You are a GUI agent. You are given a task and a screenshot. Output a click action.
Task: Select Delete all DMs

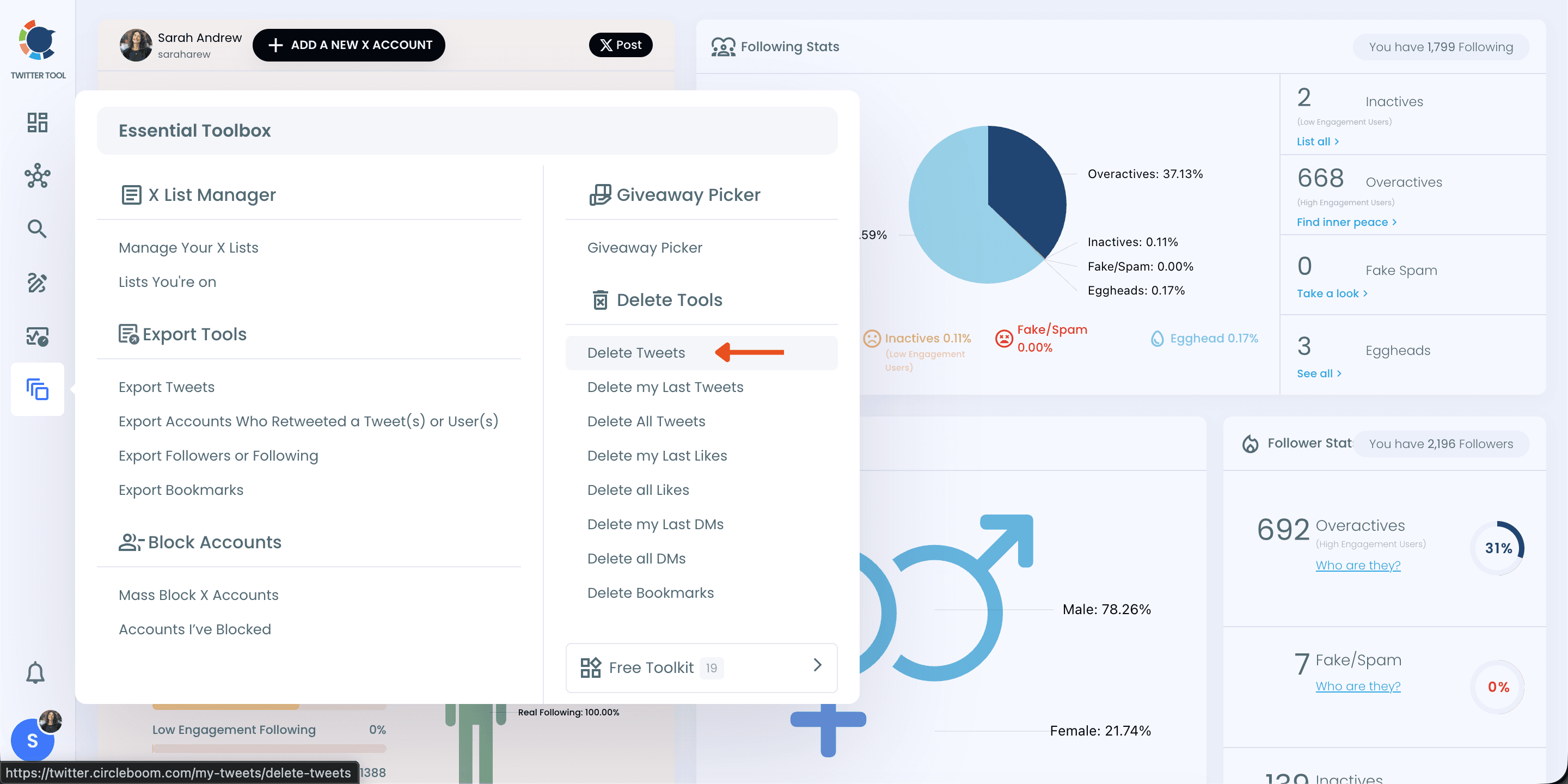636,559
